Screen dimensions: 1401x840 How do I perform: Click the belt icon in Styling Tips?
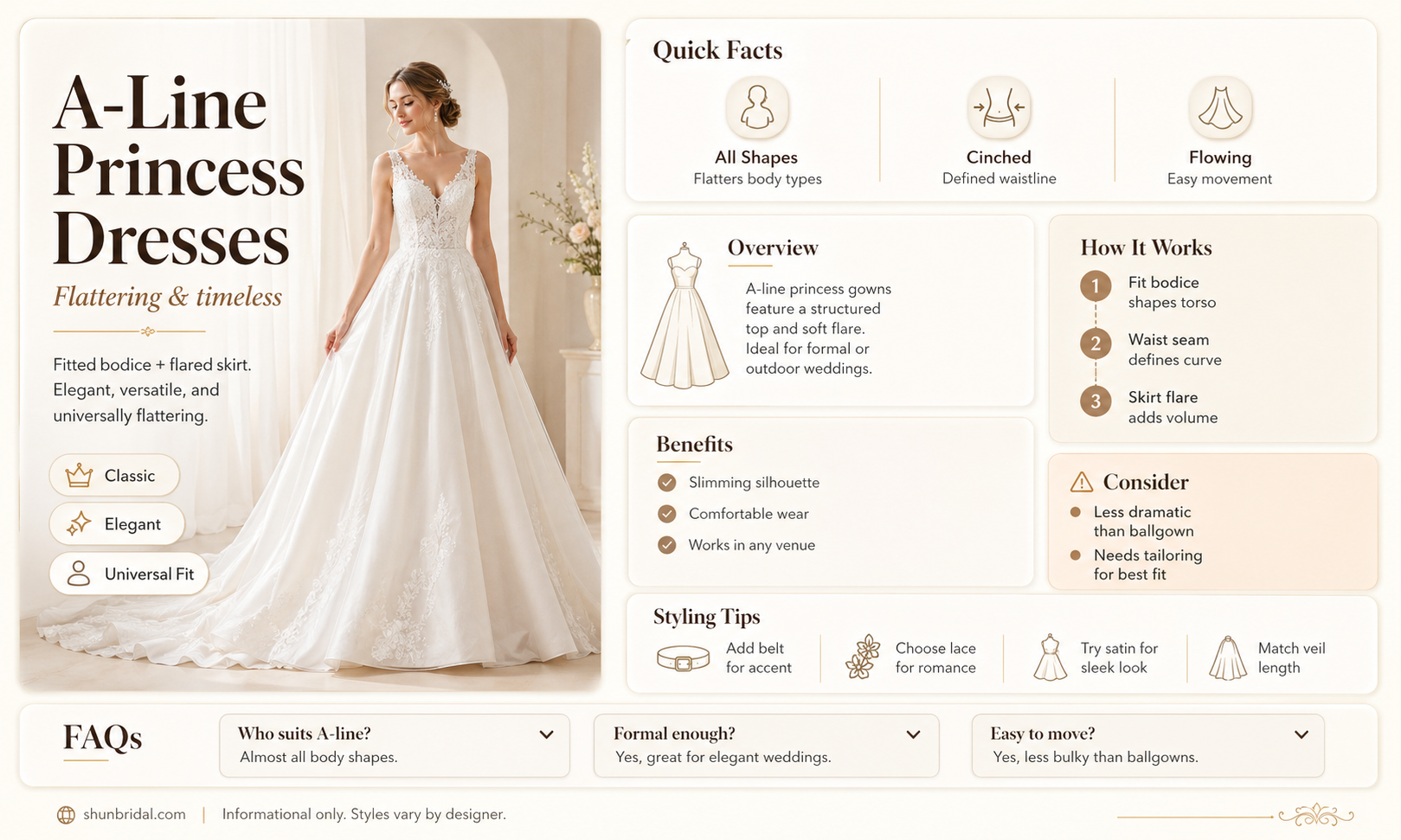click(x=683, y=659)
